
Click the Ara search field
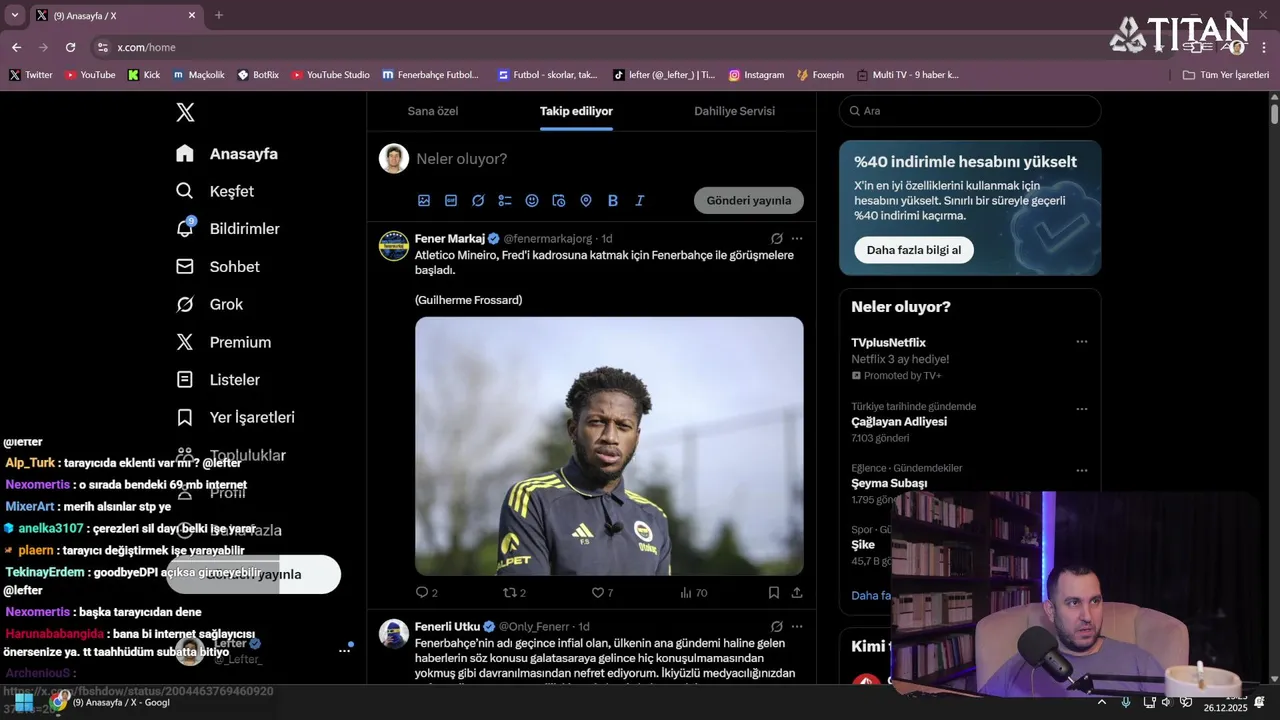pyautogui.click(x=970, y=111)
